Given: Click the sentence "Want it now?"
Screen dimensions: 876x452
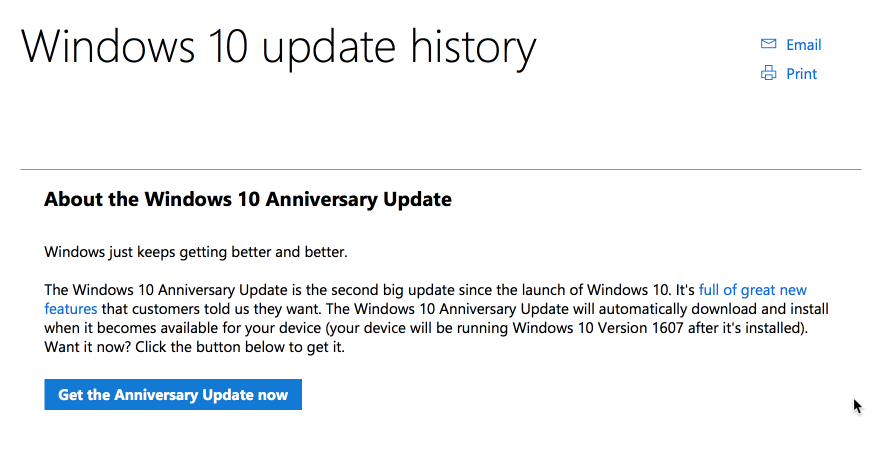Looking at the screenshot, I should click(88, 347).
